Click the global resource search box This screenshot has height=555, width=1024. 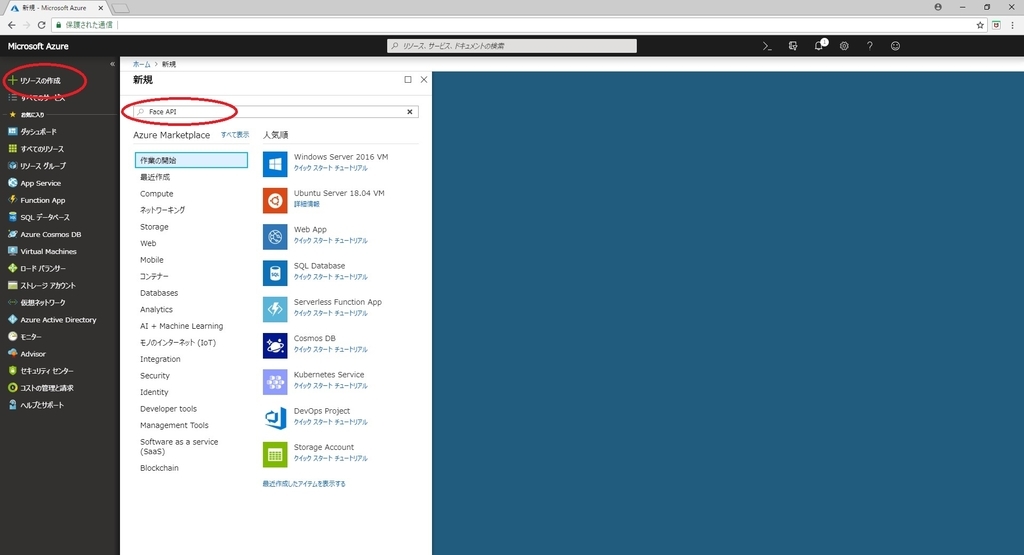click(511, 46)
